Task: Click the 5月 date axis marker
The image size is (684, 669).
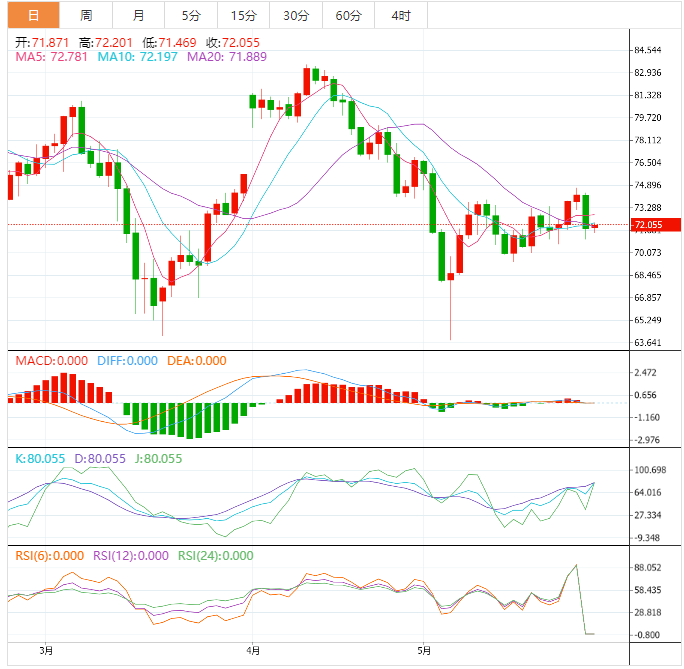Action: click(x=425, y=652)
